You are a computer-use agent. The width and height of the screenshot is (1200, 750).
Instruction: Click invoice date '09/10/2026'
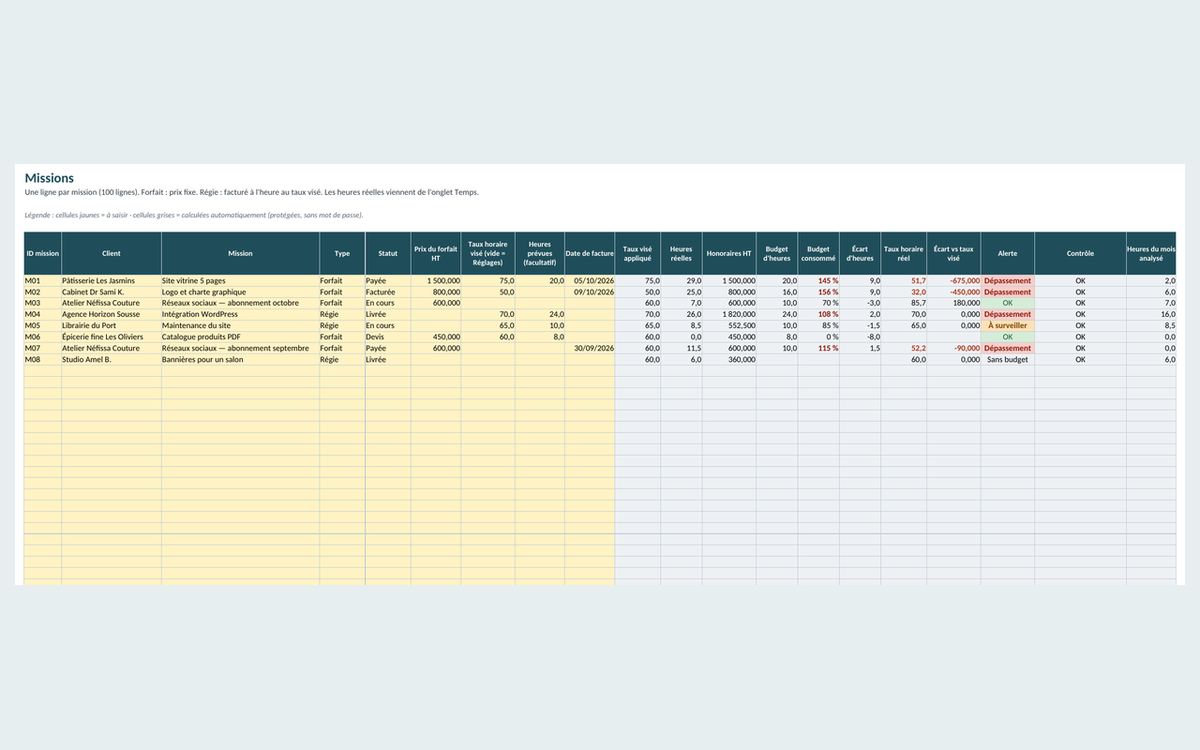tap(590, 292)
